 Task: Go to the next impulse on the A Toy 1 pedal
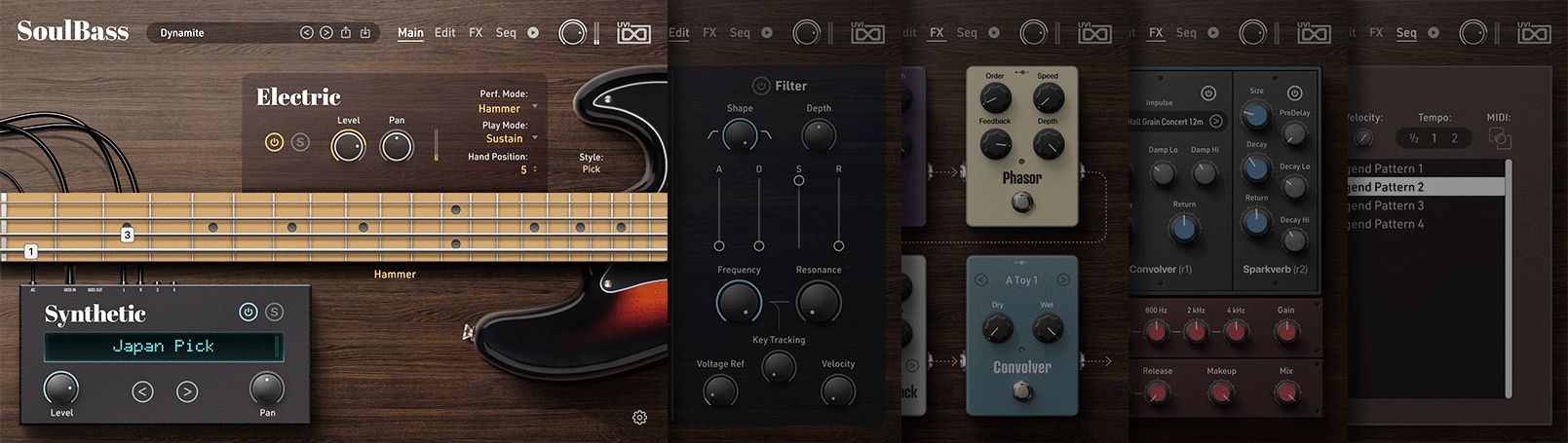(x=1063, y=279)
